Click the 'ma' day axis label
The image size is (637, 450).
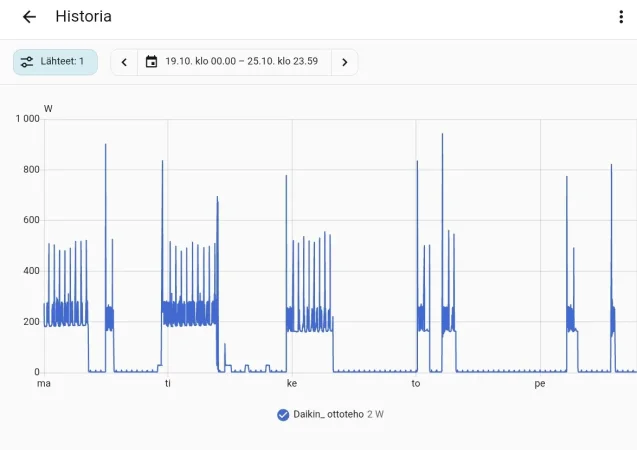pyautogui.click(x=44, y=383)
